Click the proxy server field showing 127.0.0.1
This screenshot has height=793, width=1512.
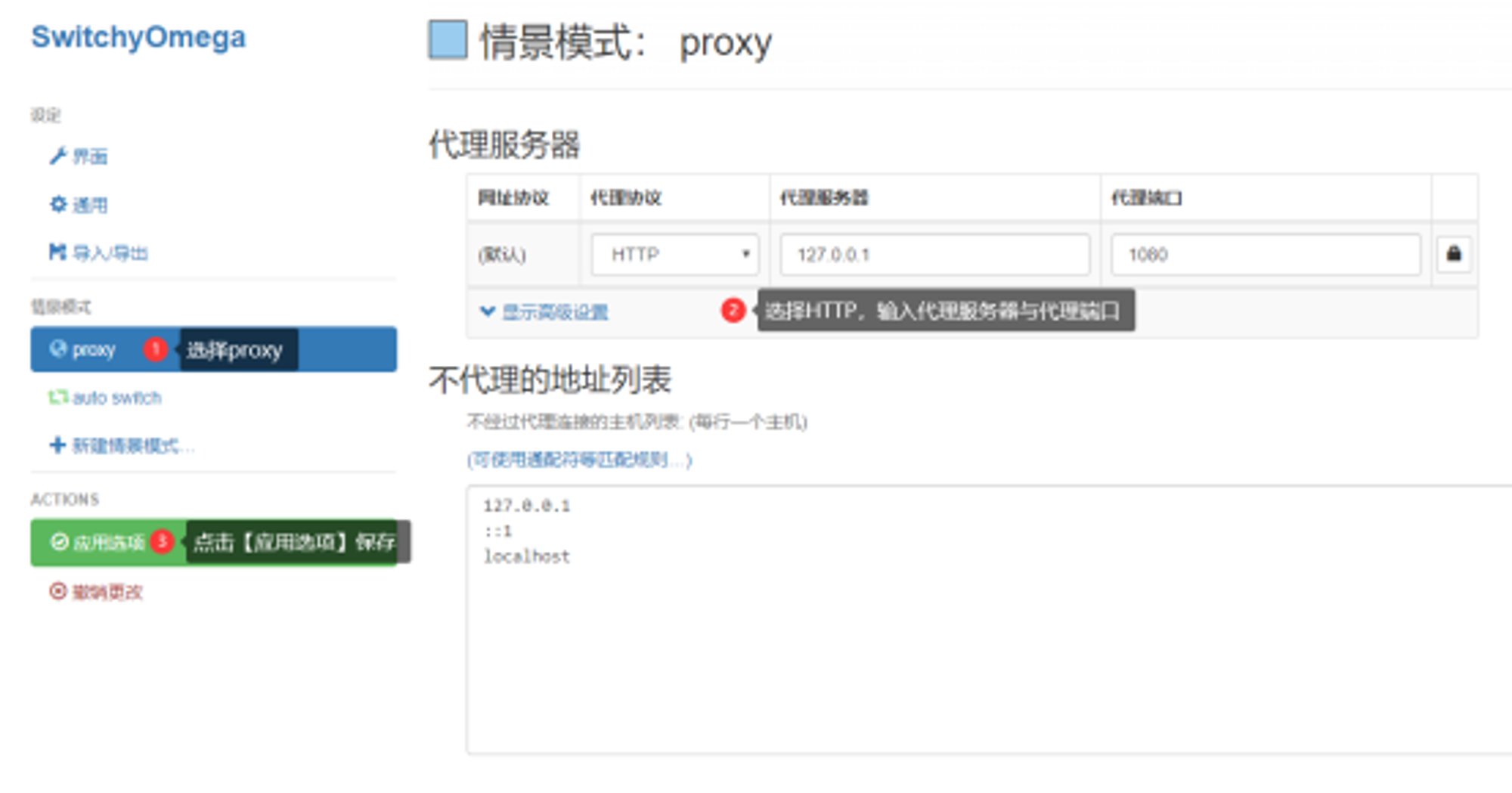pyautogui.click(x=934, y=255)
